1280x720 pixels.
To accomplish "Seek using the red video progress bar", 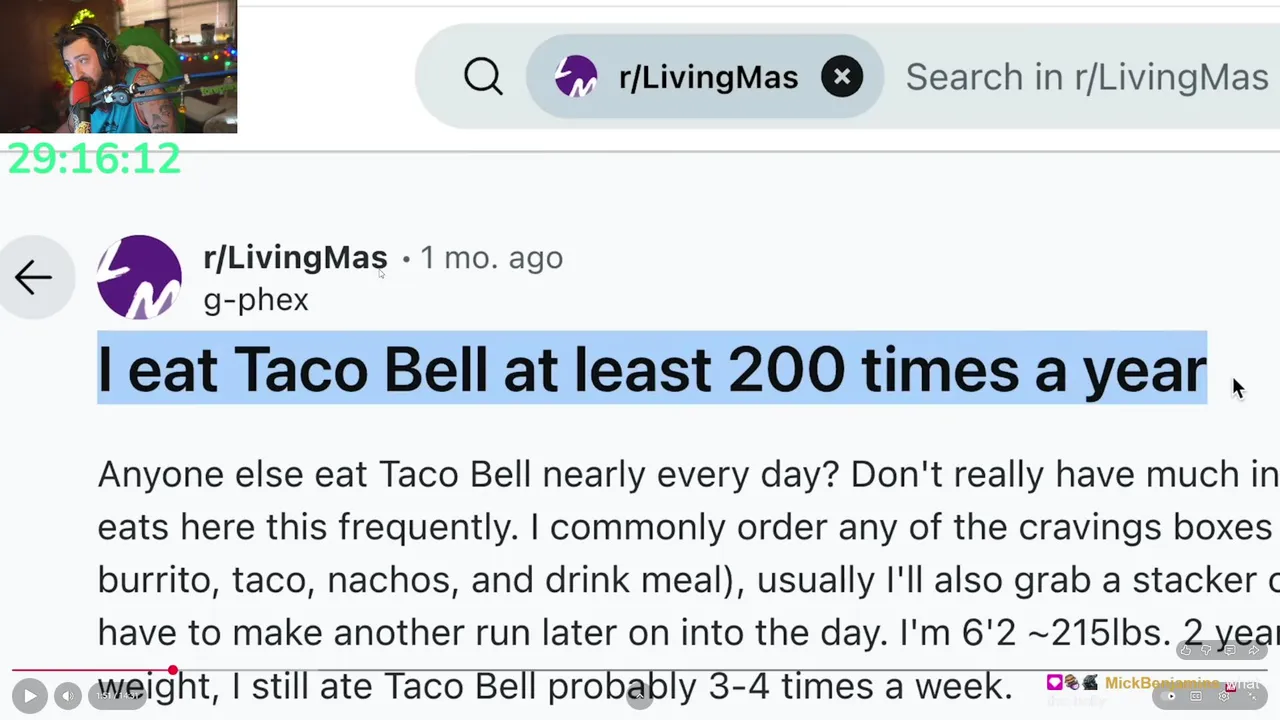I will tap(173, 671).
